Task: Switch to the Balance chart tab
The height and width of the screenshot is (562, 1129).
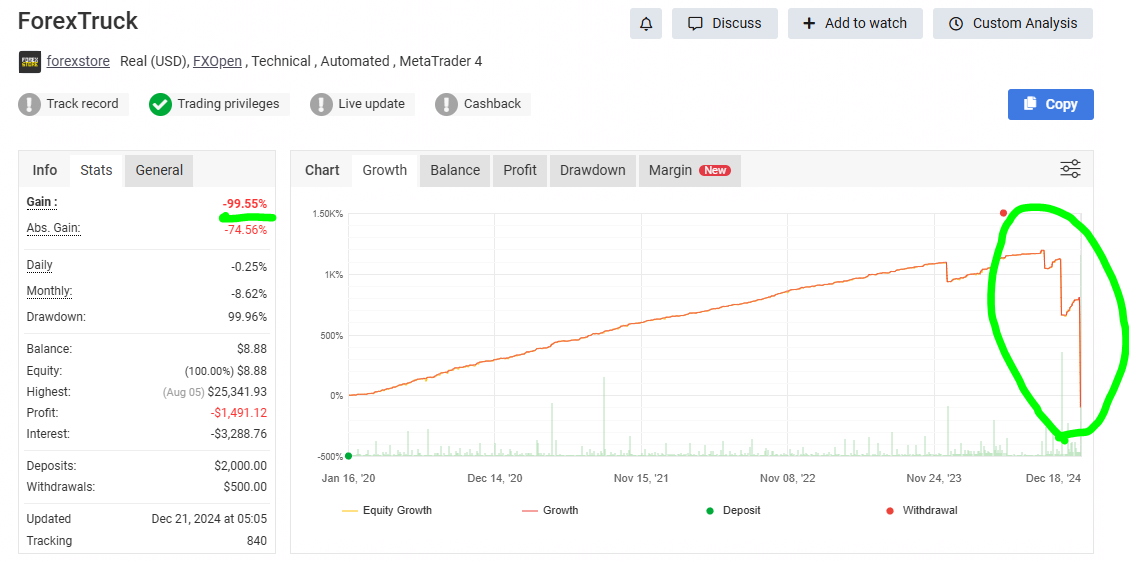Action: pos(455,171)
